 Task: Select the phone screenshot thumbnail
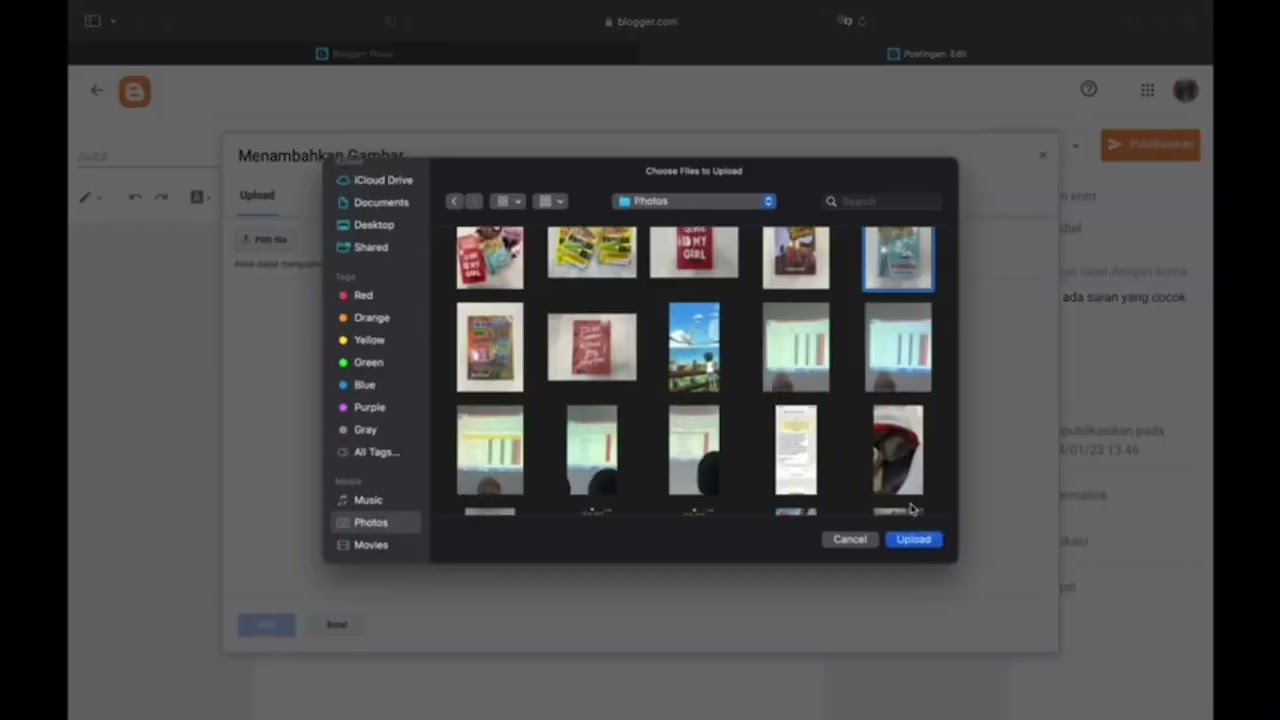click(x=796, y=450)
